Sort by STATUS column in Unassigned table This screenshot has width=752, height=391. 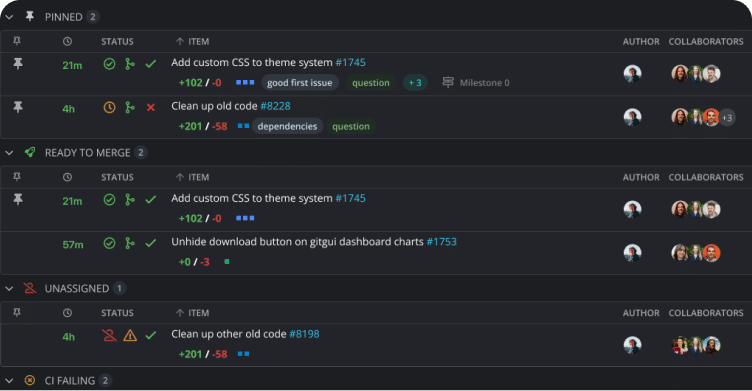tap(118, 313)
